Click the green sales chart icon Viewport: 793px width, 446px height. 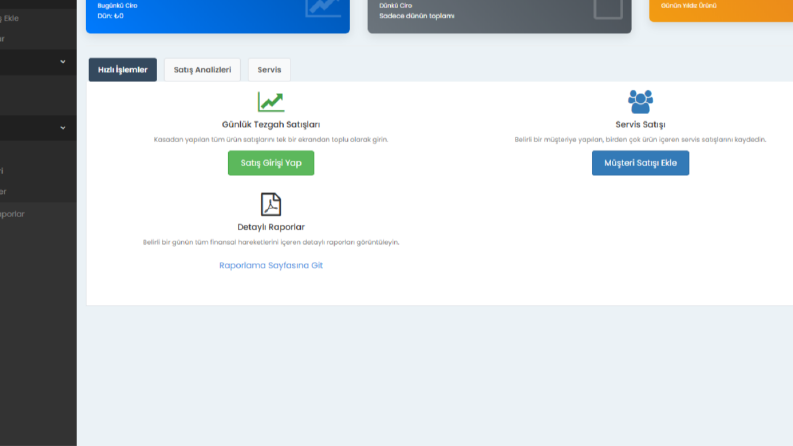(271, 102)
